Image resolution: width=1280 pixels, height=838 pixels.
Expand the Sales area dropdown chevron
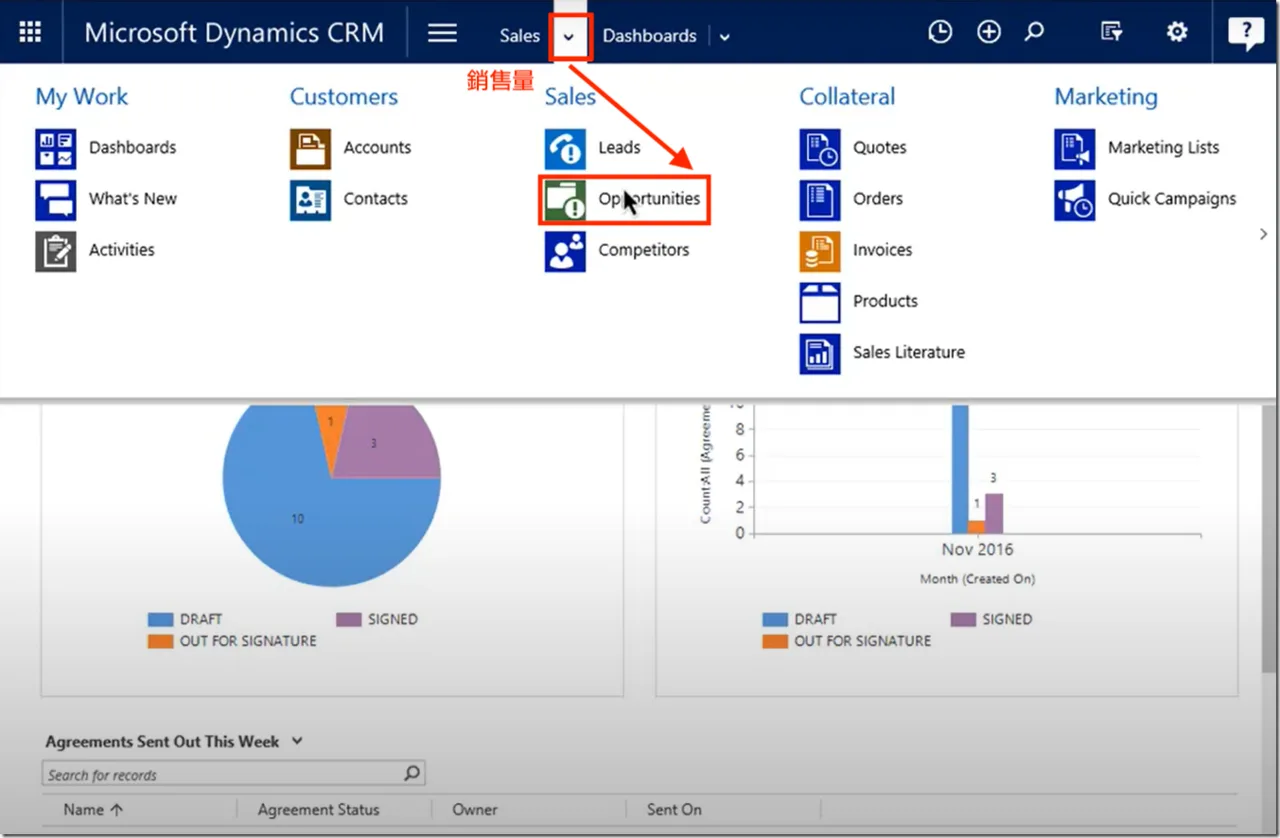pyautogui.click(x=569, y=36)
